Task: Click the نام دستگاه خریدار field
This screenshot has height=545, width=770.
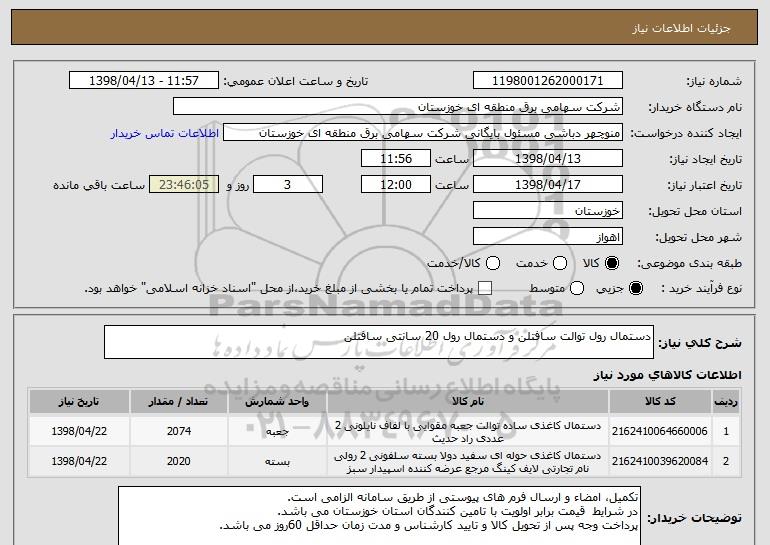Action: click(398, 107)
